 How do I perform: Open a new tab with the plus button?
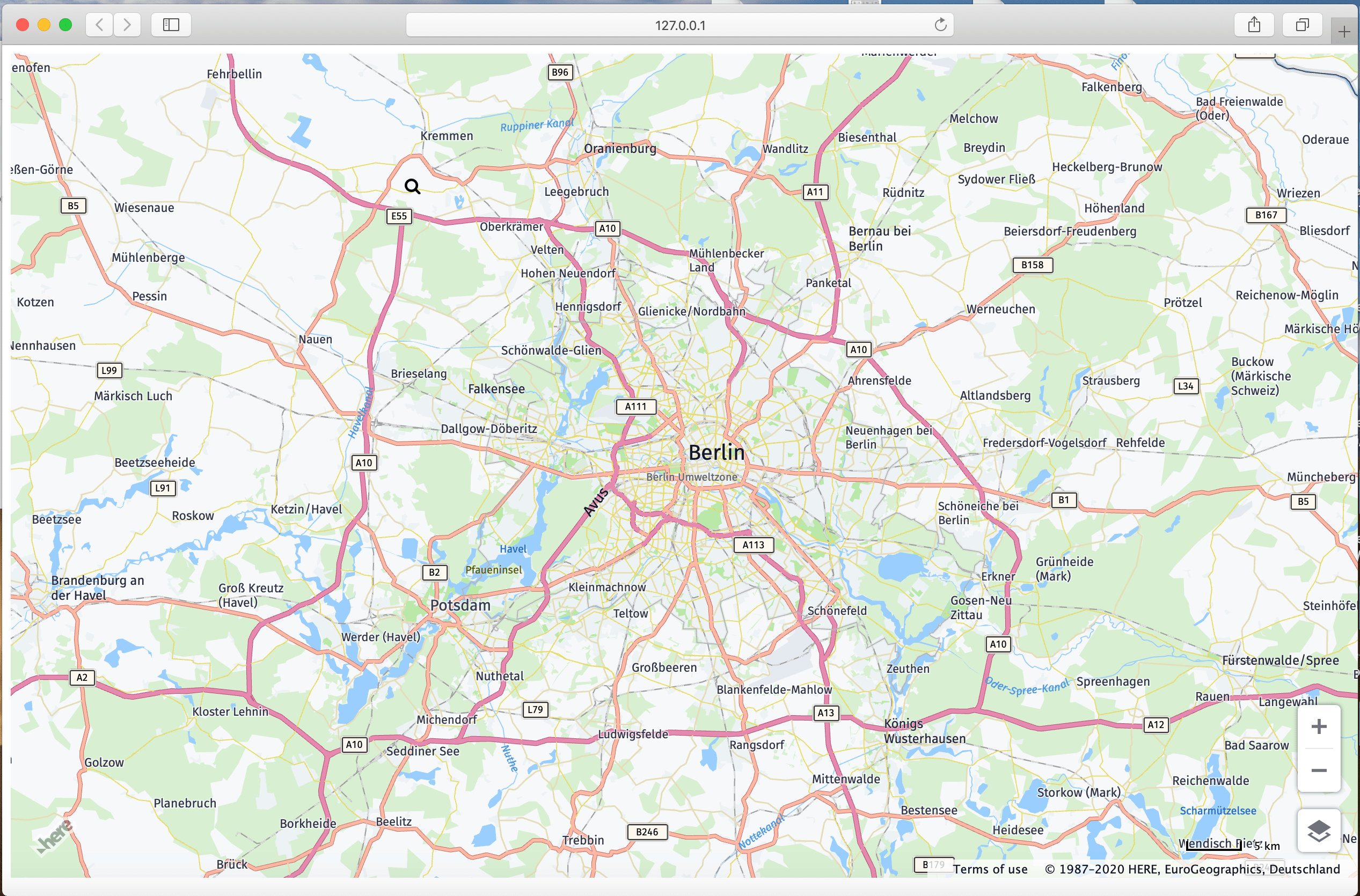pyautogui.click(x=1344, y=32)
